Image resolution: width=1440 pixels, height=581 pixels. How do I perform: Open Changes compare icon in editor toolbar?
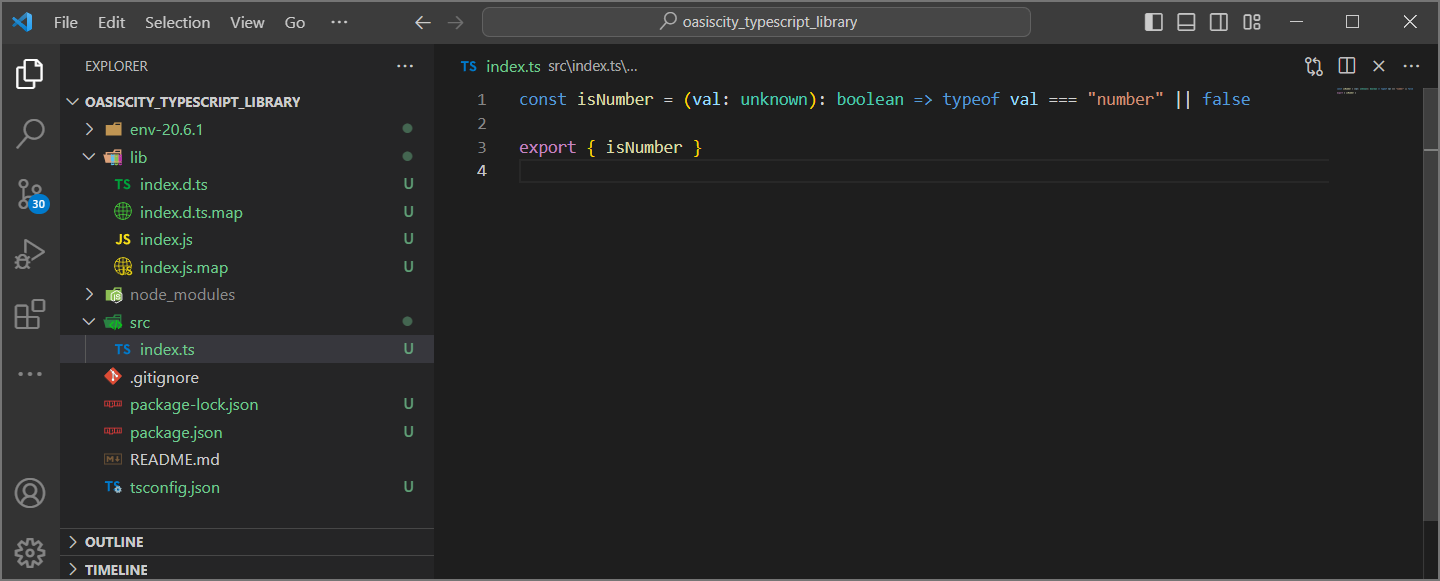[x=1314, y=66]
